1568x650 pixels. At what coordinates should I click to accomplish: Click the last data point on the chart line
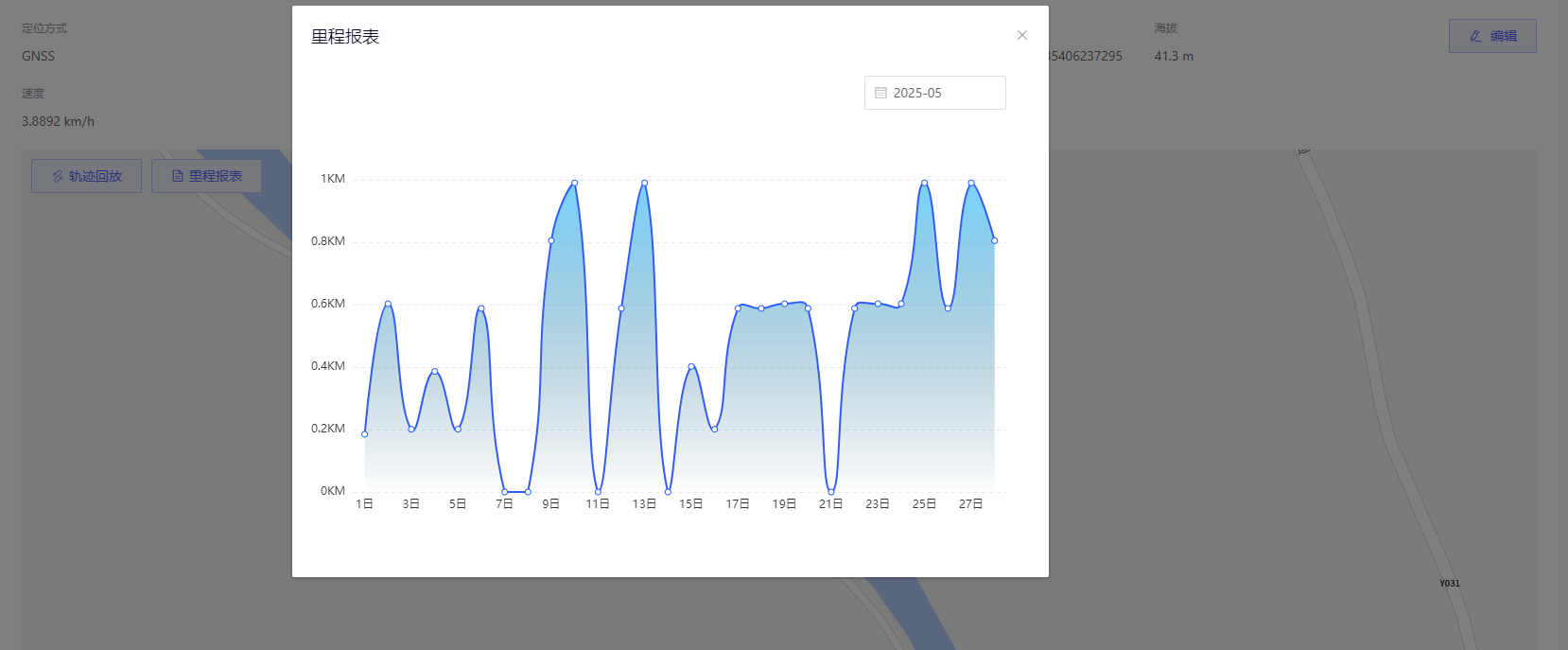click(994, 240)
